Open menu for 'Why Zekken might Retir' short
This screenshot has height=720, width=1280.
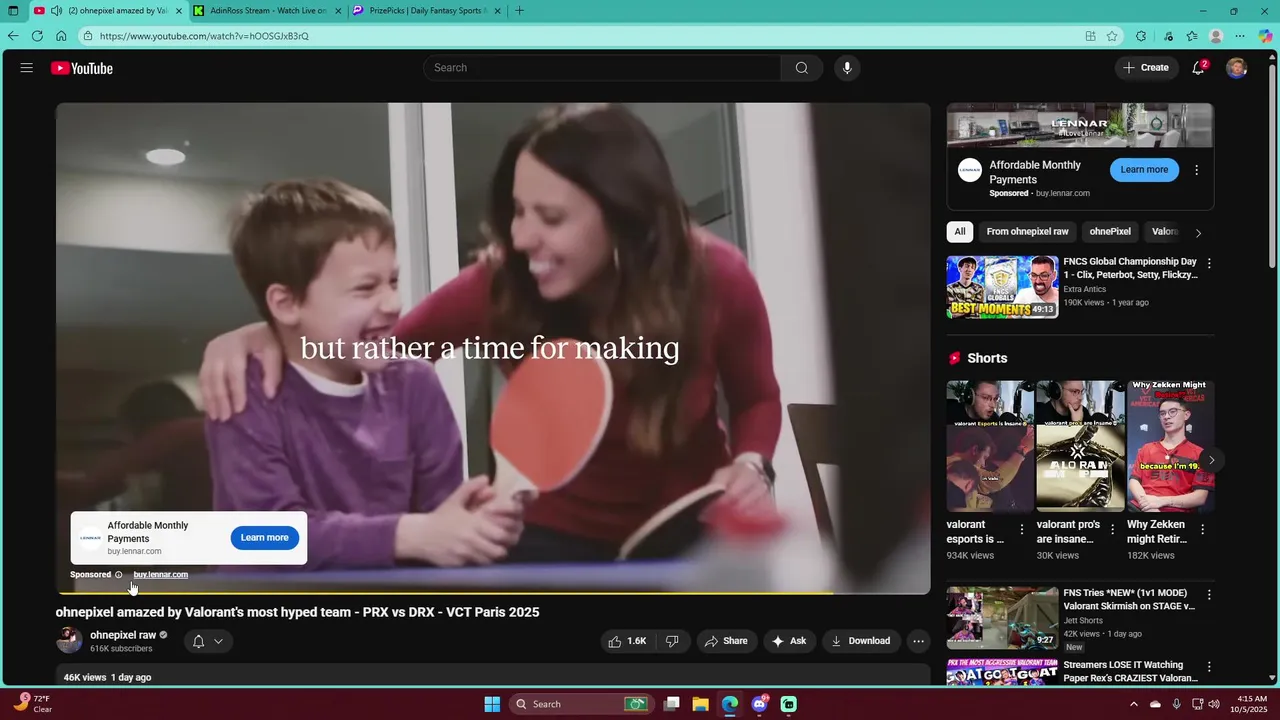(x=1203, y=530)
